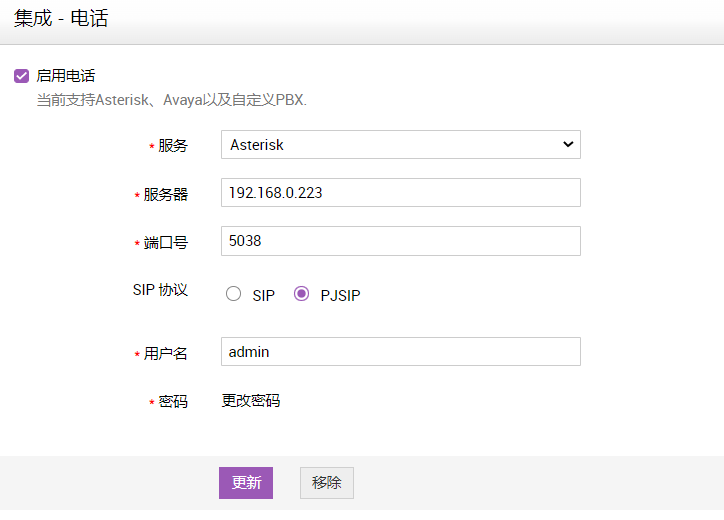This screenshot has height=520, width=724.
Task: Click the SIP 协议 label
Action: [160, 290]
